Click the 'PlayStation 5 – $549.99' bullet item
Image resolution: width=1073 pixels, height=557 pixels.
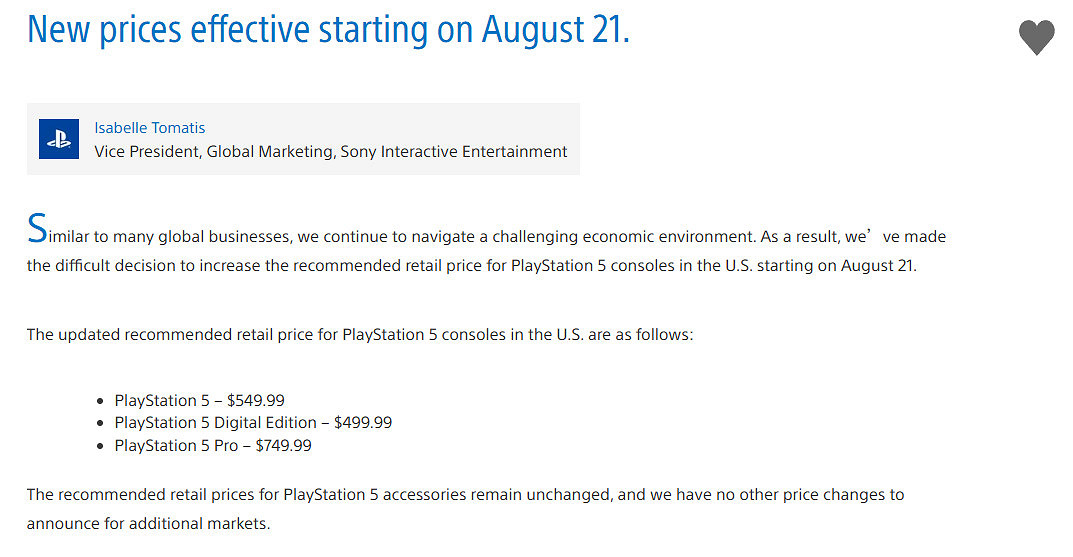199,400
